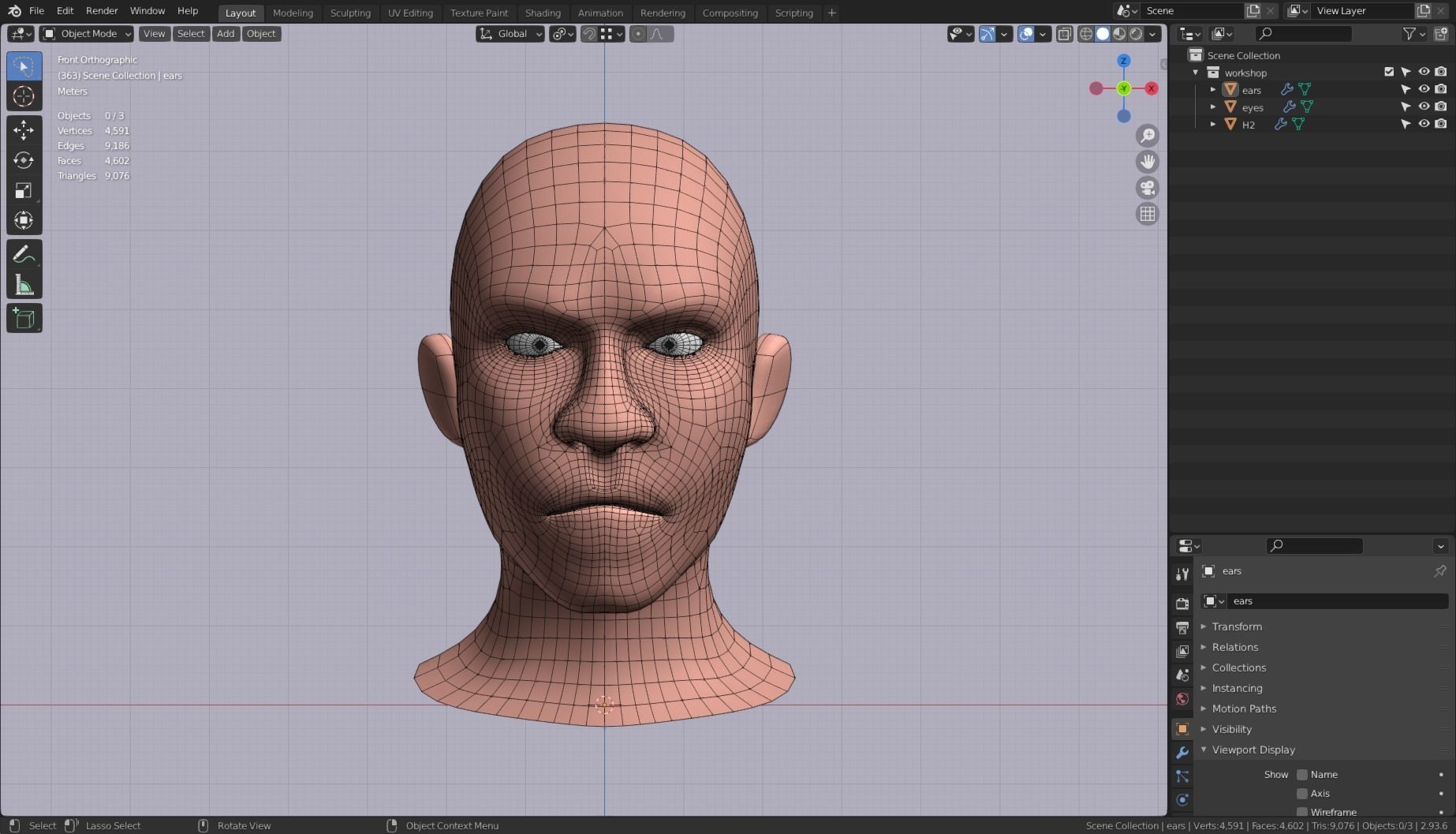Select the Add Cube tool
Image resolution: width=1456 pixels, height=834 pixels.
(24, 318)
